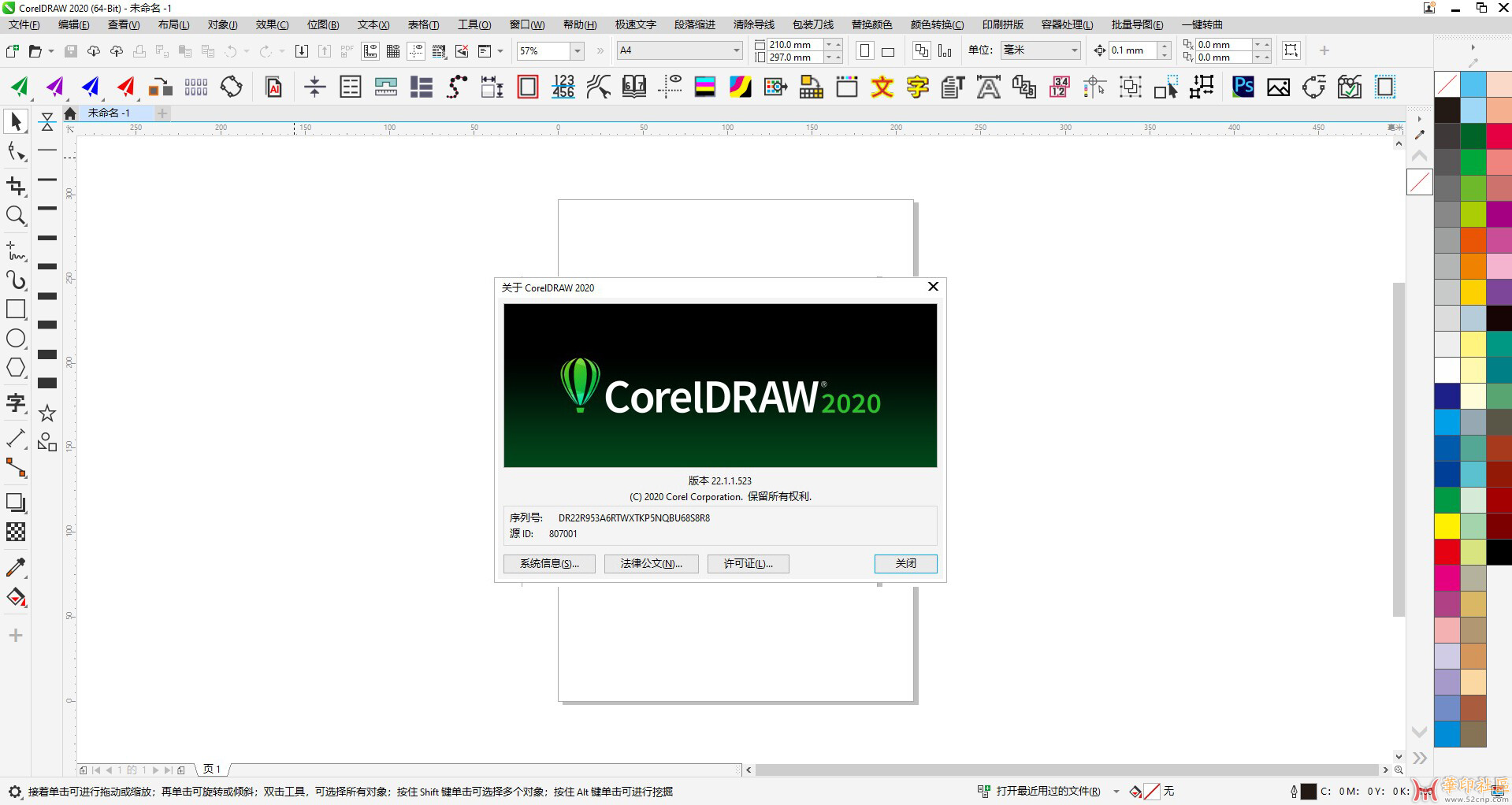Toggle portrait page orientation
Image resolution: width=1512 pixels, height=805 pixels.
(865, 50)
